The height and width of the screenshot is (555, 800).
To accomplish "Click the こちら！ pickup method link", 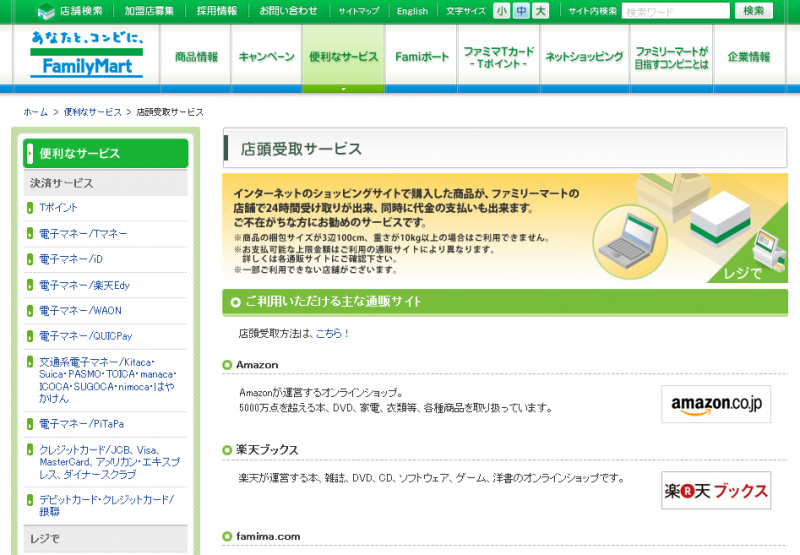I will 332,333.
